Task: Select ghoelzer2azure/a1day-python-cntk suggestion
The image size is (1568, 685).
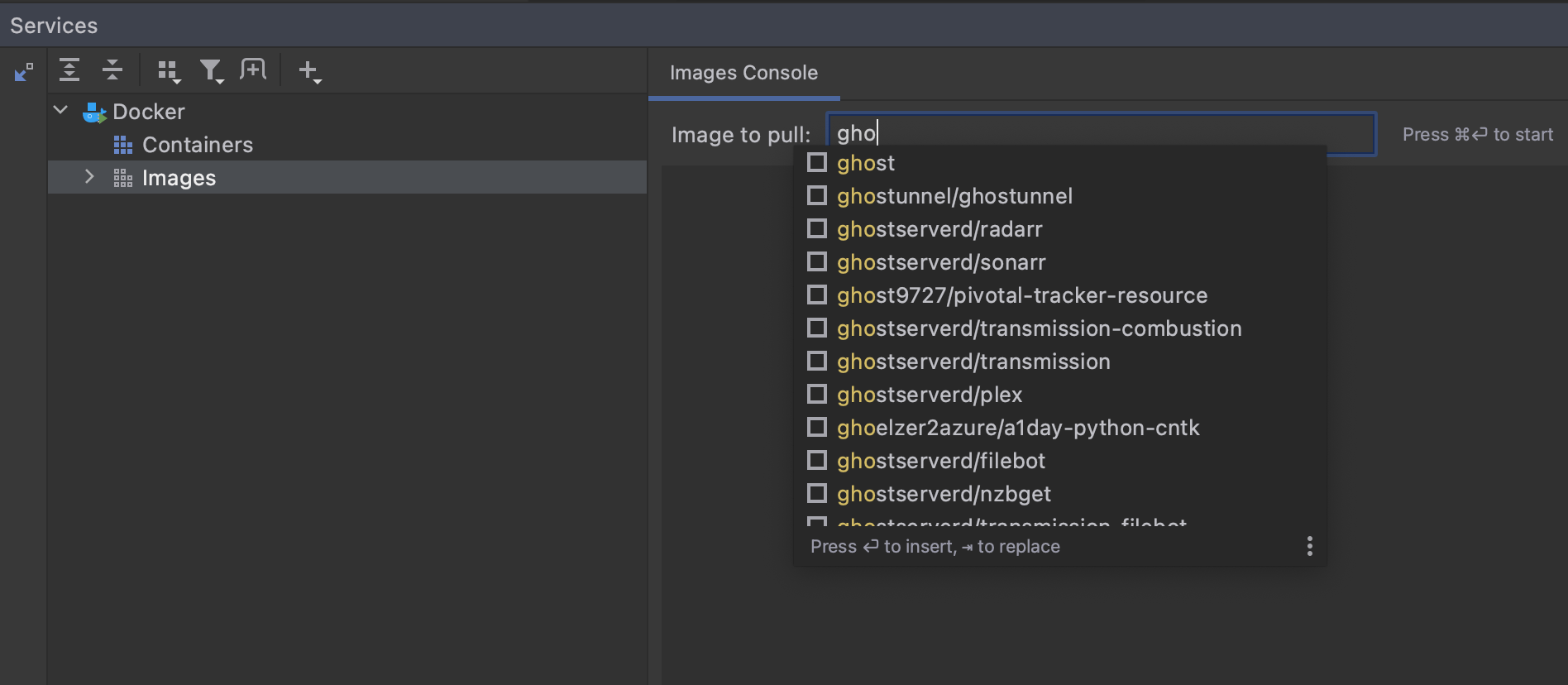Action: pyautogui.click(x=1017, y=428)
